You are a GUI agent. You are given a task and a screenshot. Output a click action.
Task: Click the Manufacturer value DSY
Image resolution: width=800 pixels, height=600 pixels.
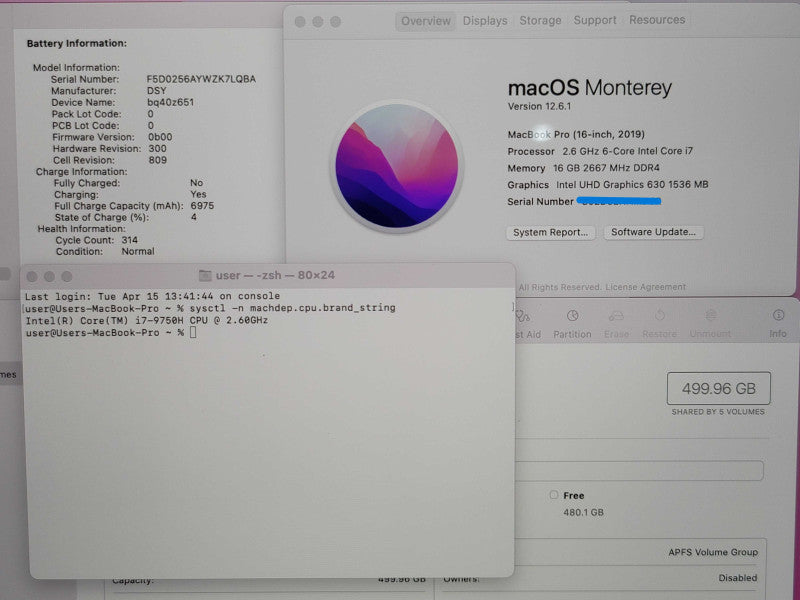(156, 91)
